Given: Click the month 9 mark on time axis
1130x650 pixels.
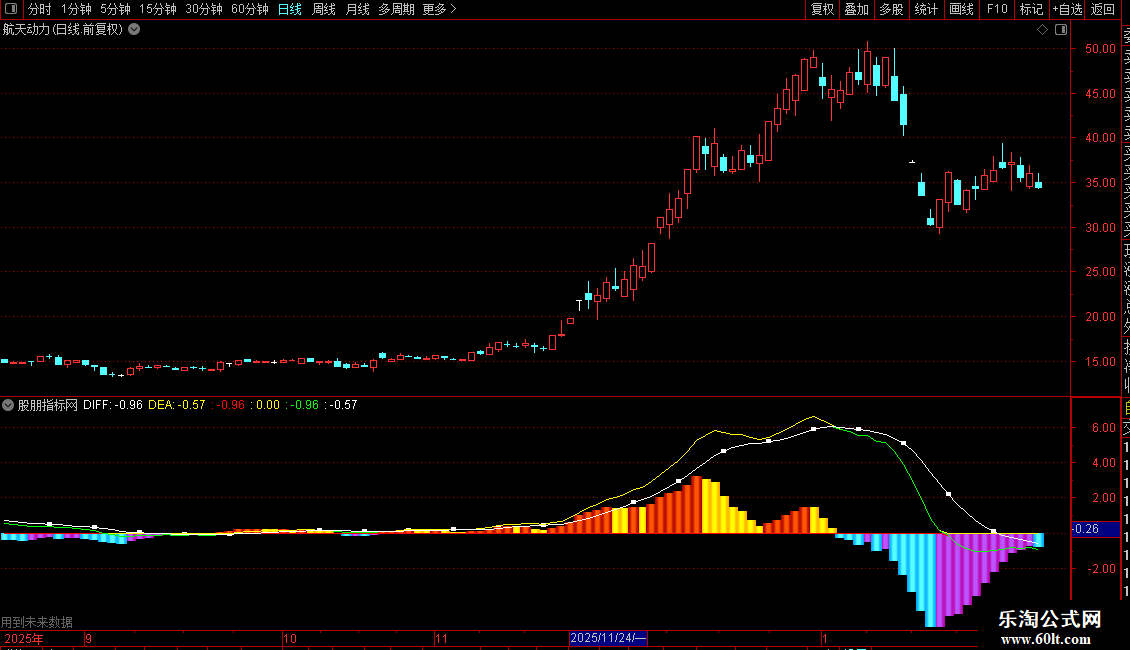Looking at the screenshot, I should 88,638.
